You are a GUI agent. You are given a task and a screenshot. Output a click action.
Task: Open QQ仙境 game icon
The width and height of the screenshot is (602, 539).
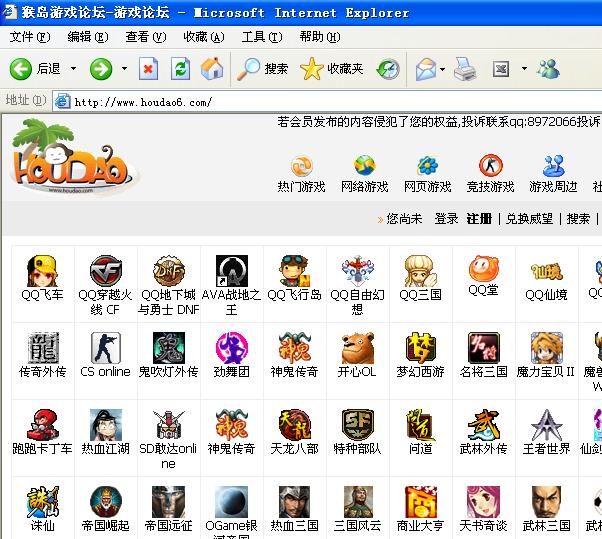click(x=546, y=271)
